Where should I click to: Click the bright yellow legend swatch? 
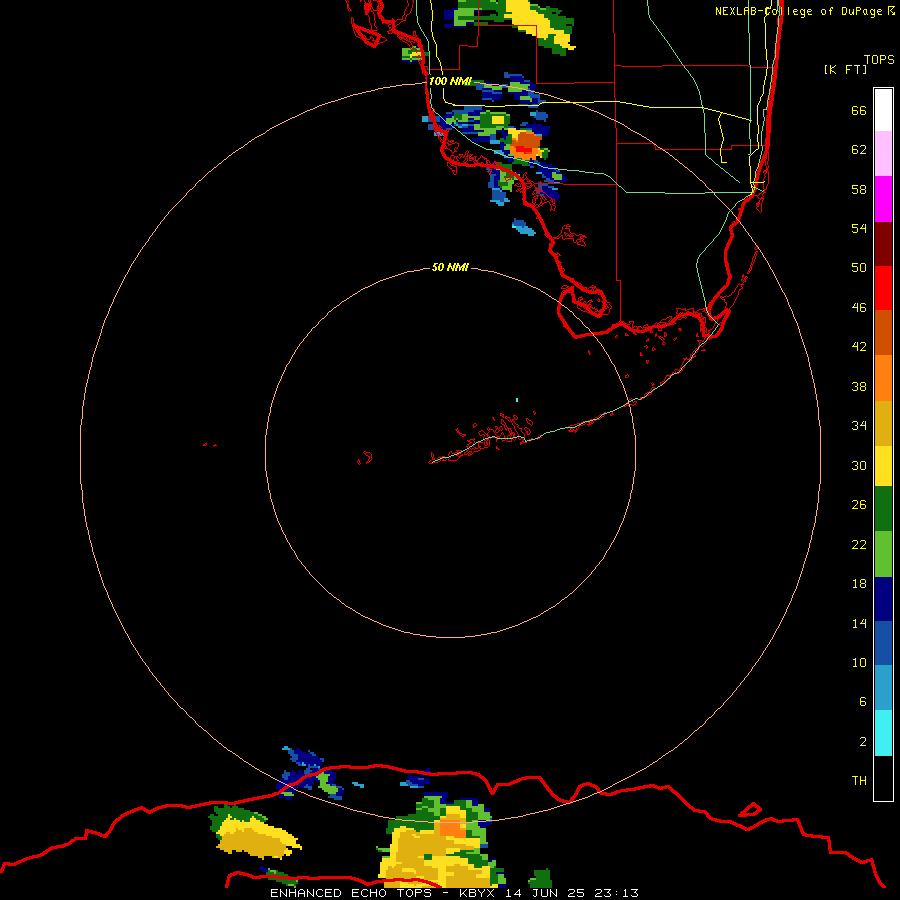click(x=883, y=466)
